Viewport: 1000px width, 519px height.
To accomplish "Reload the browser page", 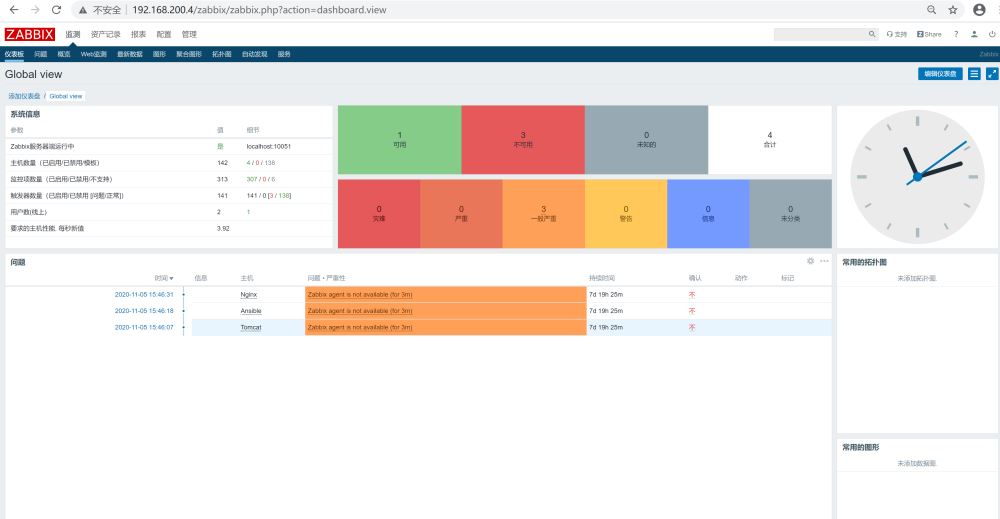I will point(55,10).
